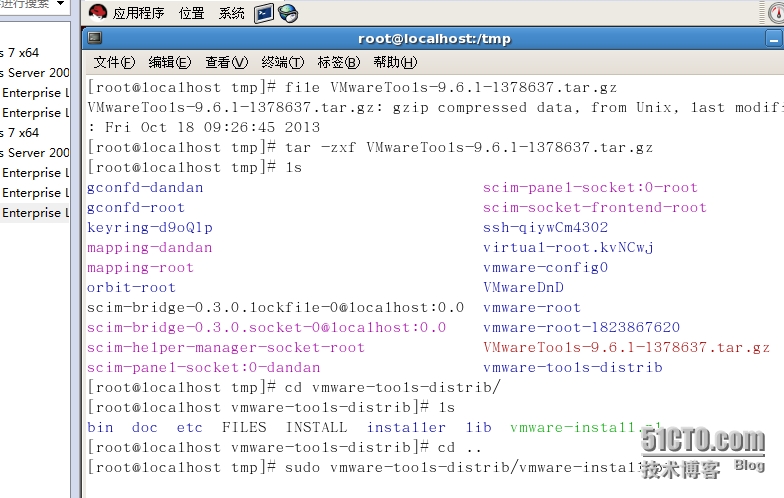Open the 文件(F) menu
784x498 pixels.
click(x=114, y=62)
